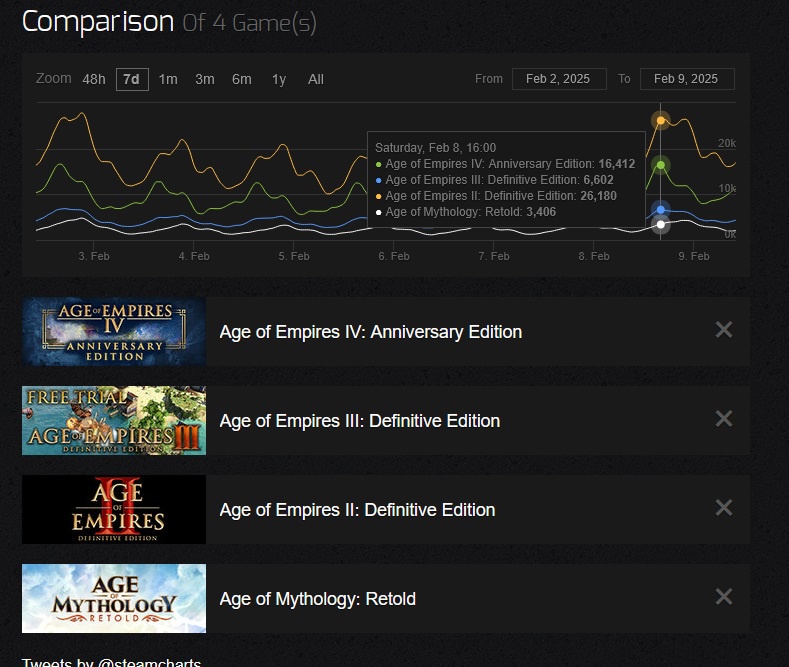
Task: Remove Age of Empires IV: Anniversary Edition from comparison
Action: [724, 330]
